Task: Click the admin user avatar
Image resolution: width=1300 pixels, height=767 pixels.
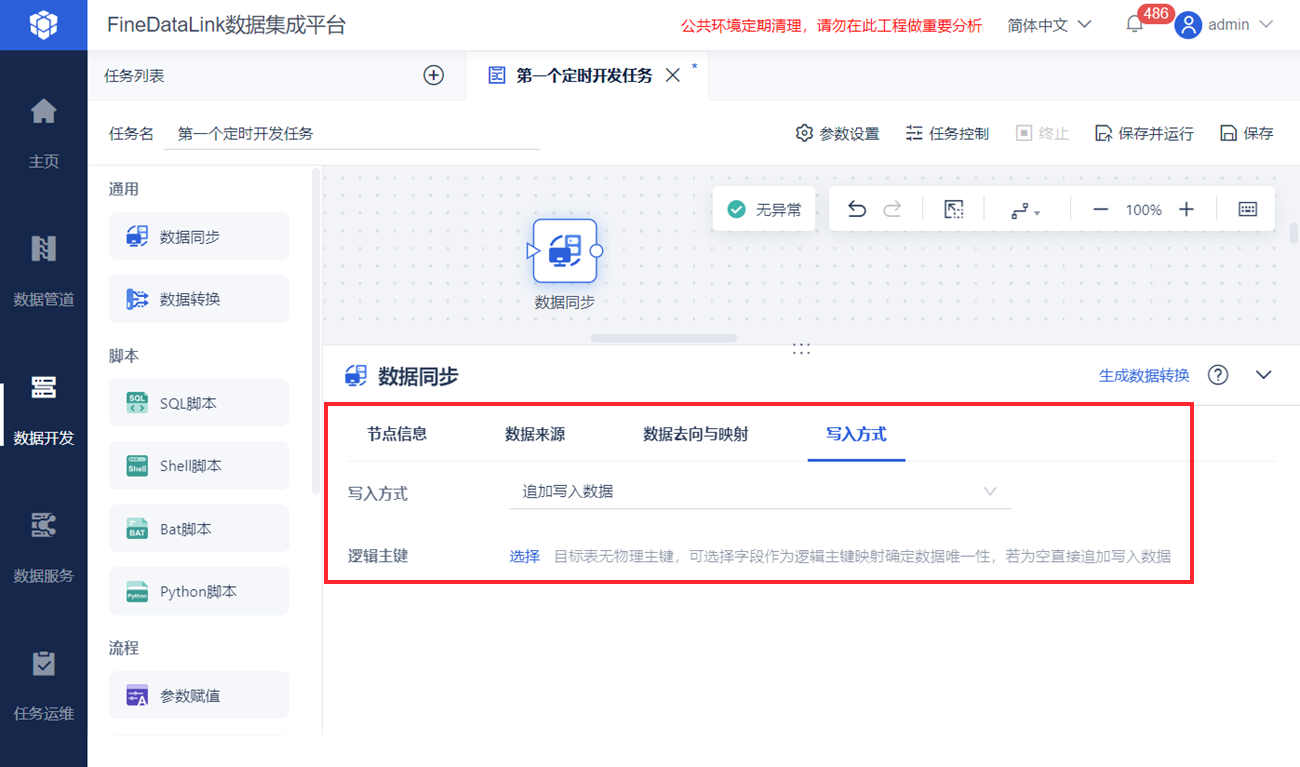Action: pos(1188,25)
